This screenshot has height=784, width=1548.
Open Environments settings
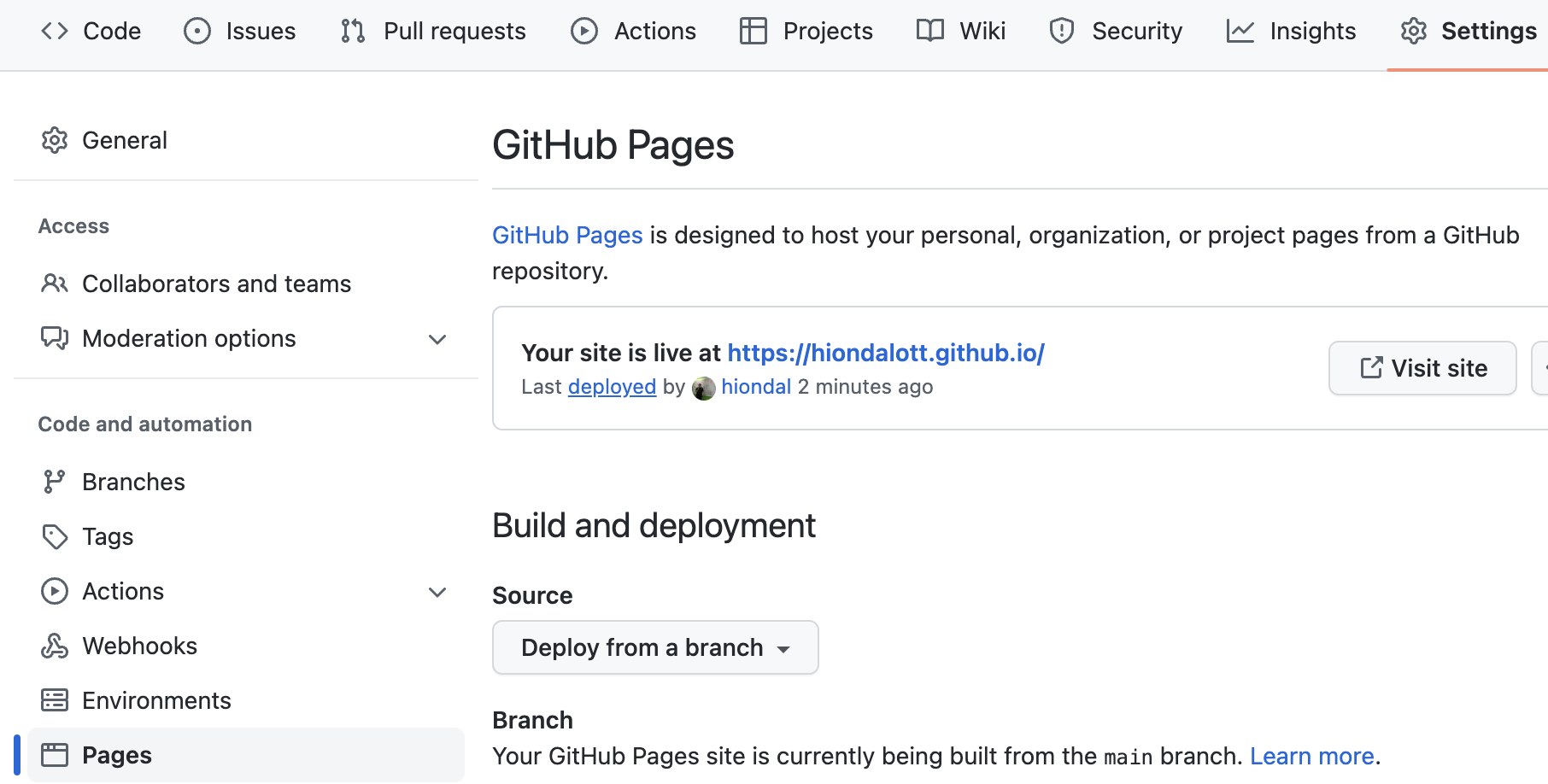[x=246, y=700]
